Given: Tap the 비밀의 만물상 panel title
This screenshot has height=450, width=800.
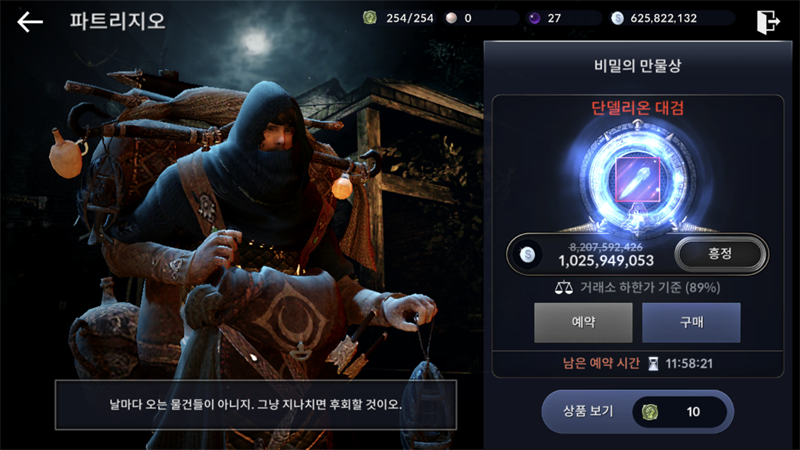Looking at the screenshot, I should pyautogui.click(x=637, y=65).
